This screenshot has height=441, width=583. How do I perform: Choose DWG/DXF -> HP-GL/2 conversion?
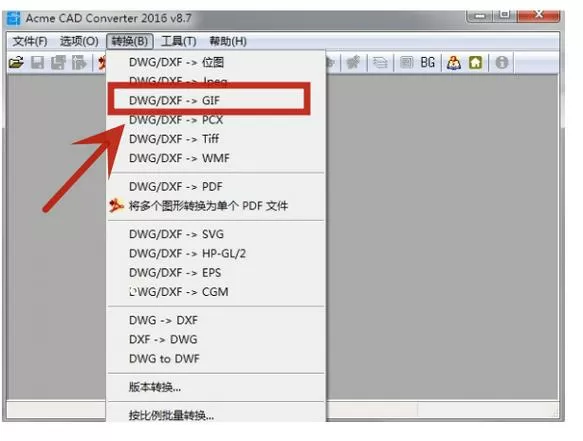(216, 254)
